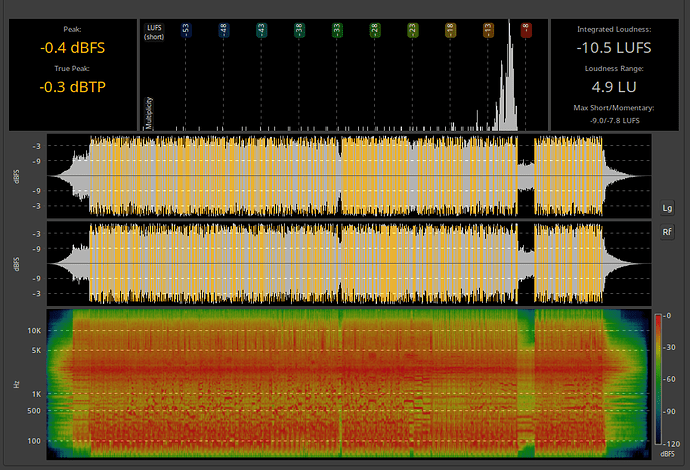Click the -60 label on color scale
This screenshot has height=470, width=690.
(669, 379)
